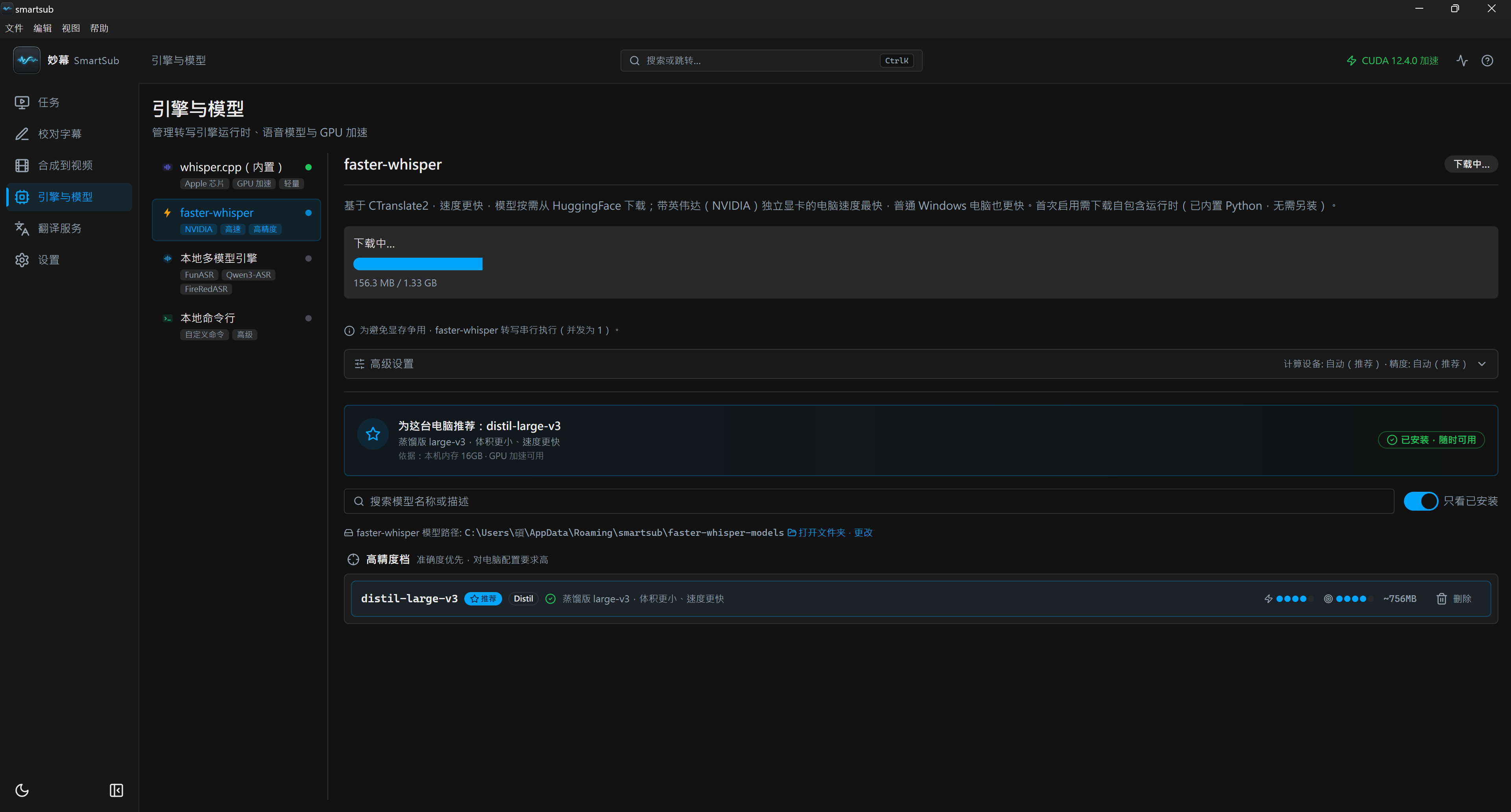Collapse the sidebar panel icon
The width and height of the screenshot is (1511, 812).
click(x=116, y=790)
